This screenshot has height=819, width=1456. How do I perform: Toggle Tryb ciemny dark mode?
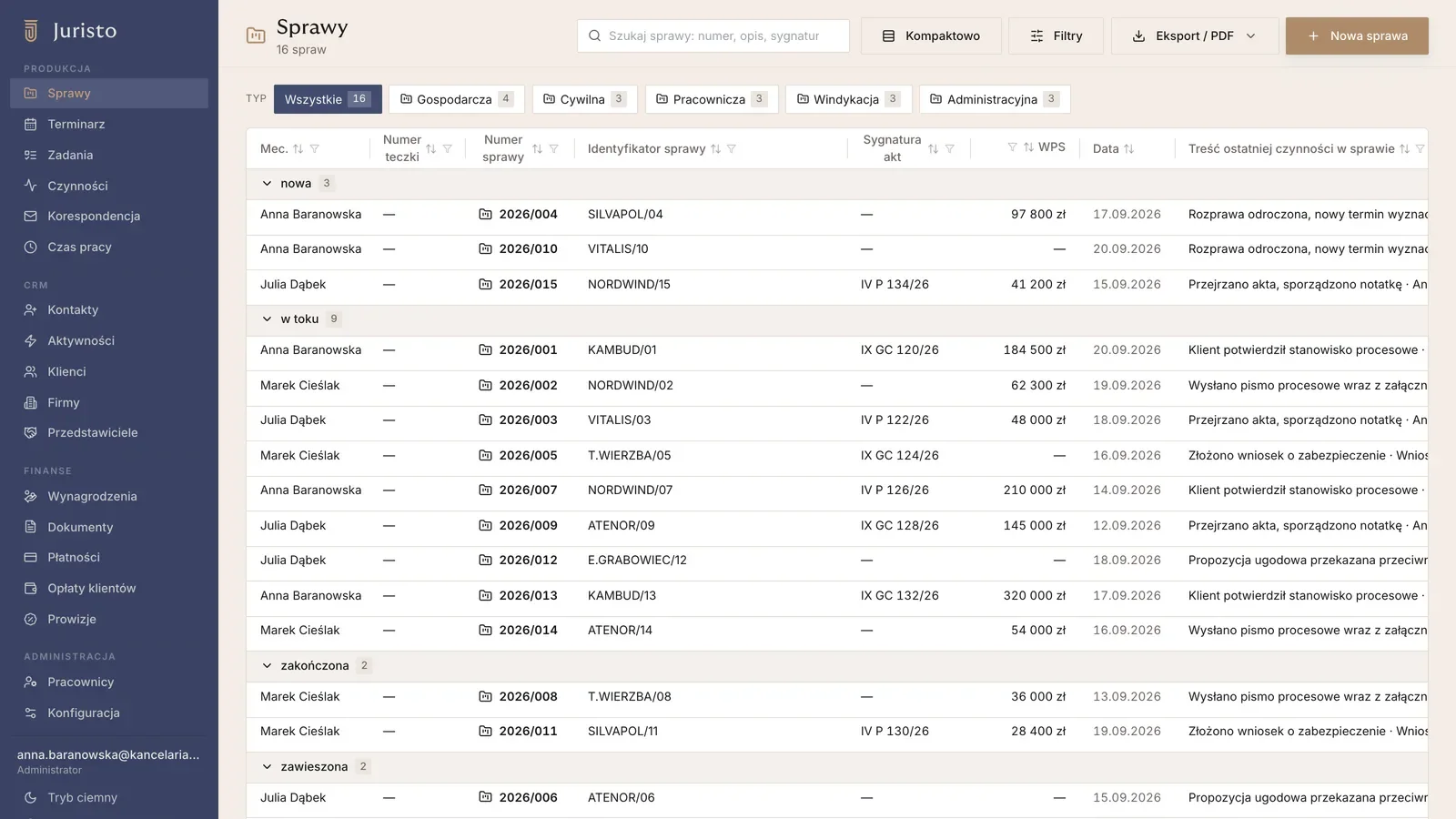coord(109,797)
